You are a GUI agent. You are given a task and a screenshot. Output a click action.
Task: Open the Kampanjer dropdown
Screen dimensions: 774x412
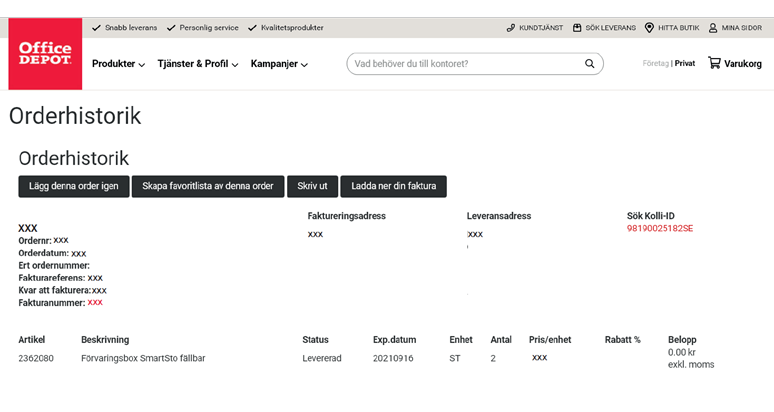click(279, 64)
